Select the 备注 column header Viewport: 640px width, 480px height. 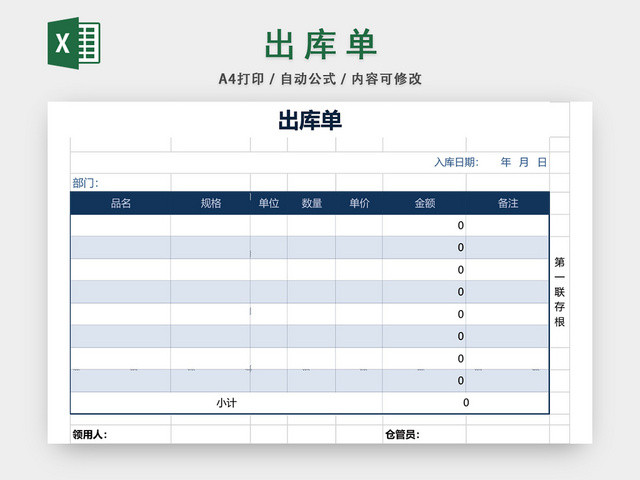(x=508, y=203)
